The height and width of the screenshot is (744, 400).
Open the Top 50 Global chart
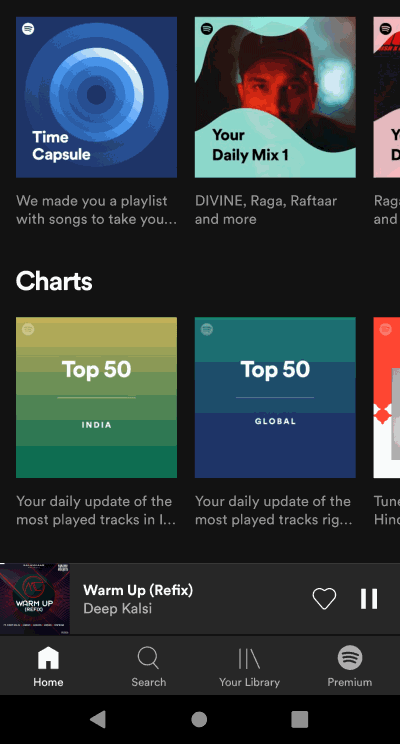275,398
